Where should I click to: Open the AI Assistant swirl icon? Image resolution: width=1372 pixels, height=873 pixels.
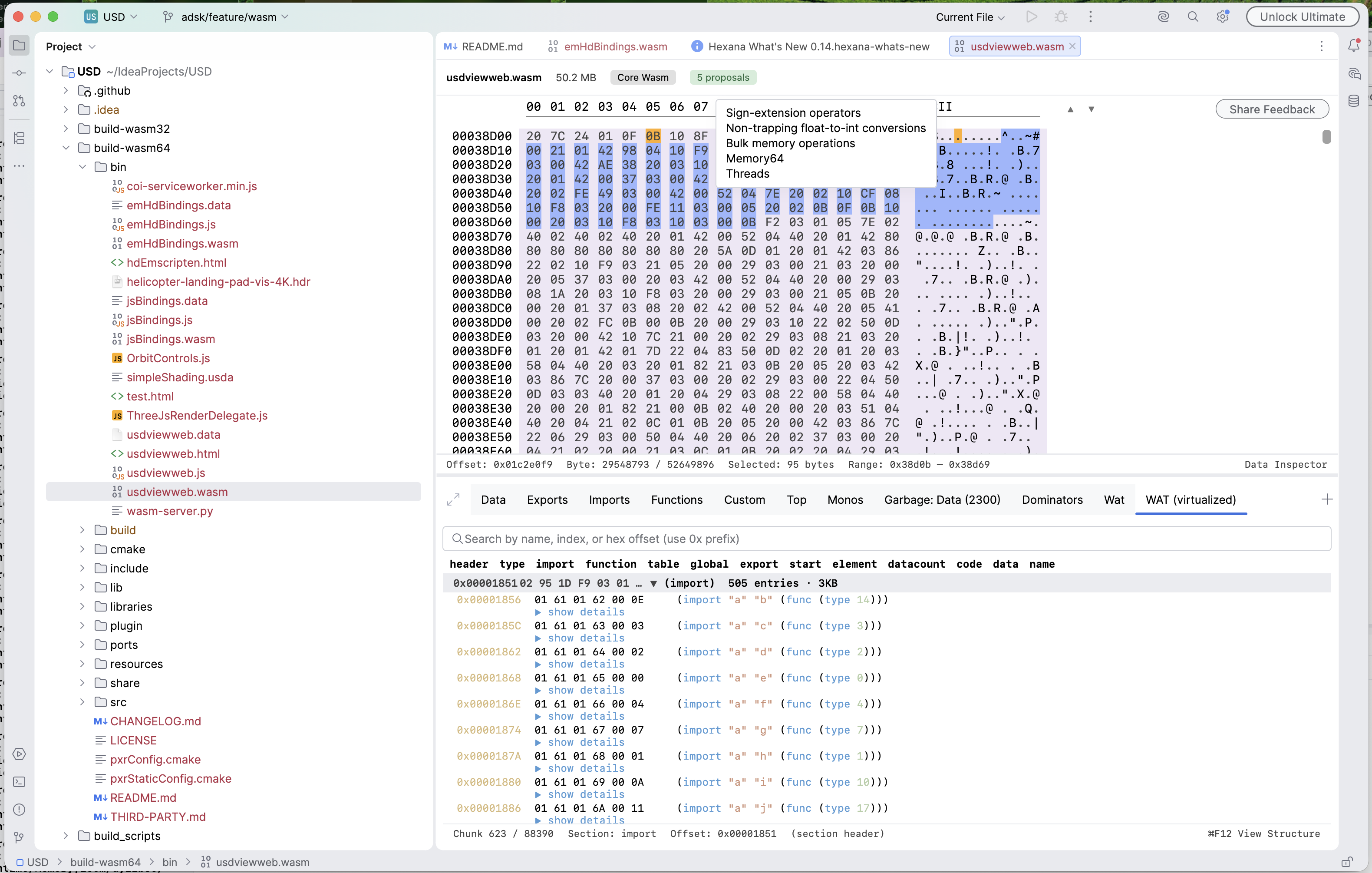click(x=1164, y=17)
